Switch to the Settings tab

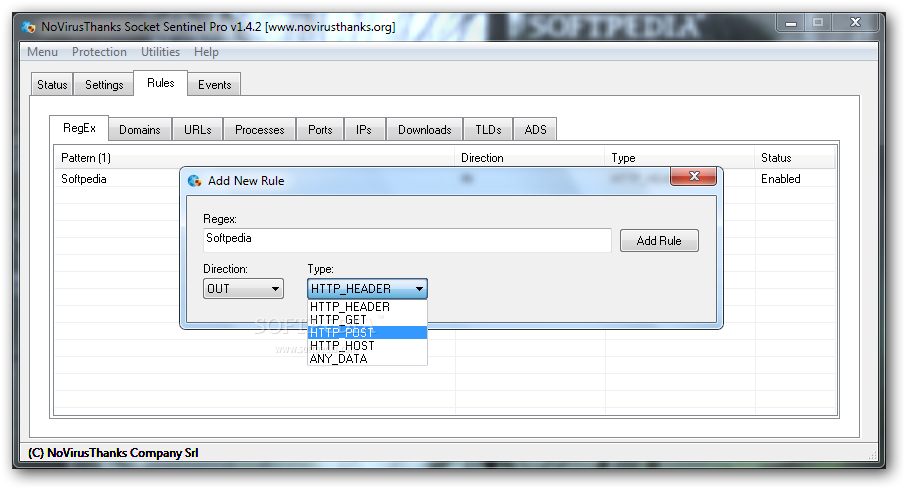click(104, 84)
